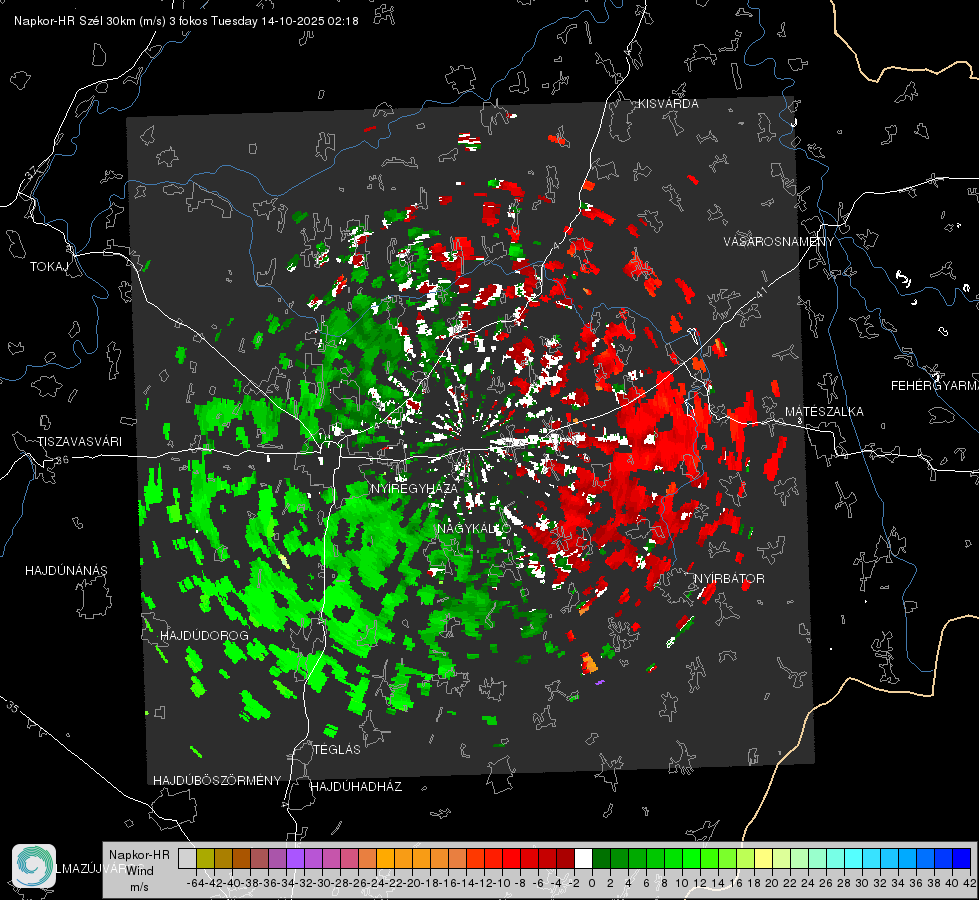This screenshot has width=979, height=900.
Task: Click the legend value label -64
Action: point(195,883)
